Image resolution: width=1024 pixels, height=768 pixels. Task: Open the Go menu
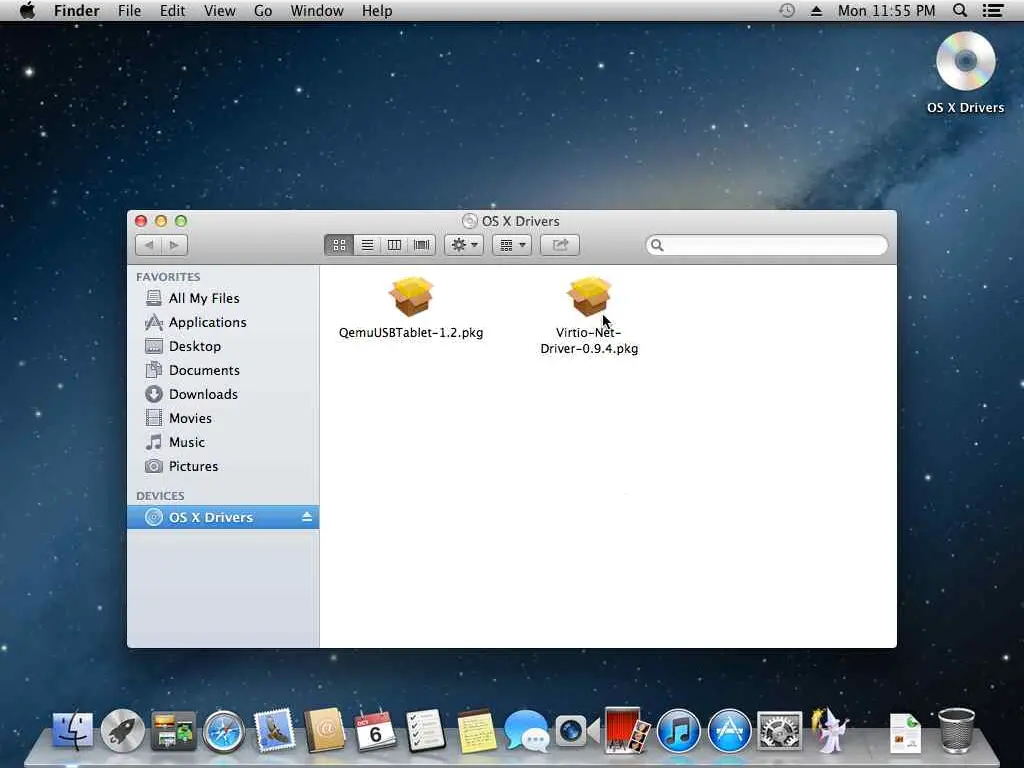click(x=263, y=10)
